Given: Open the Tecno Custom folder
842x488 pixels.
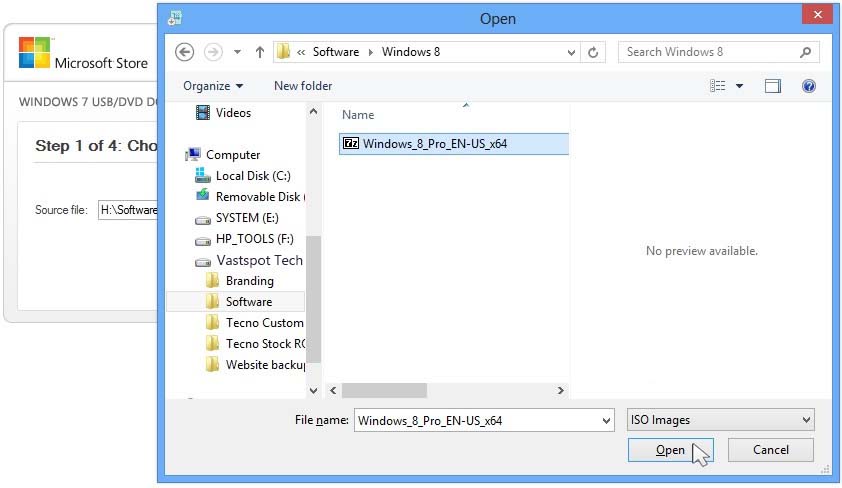Looking at the screenshot, I should point(264,323).
